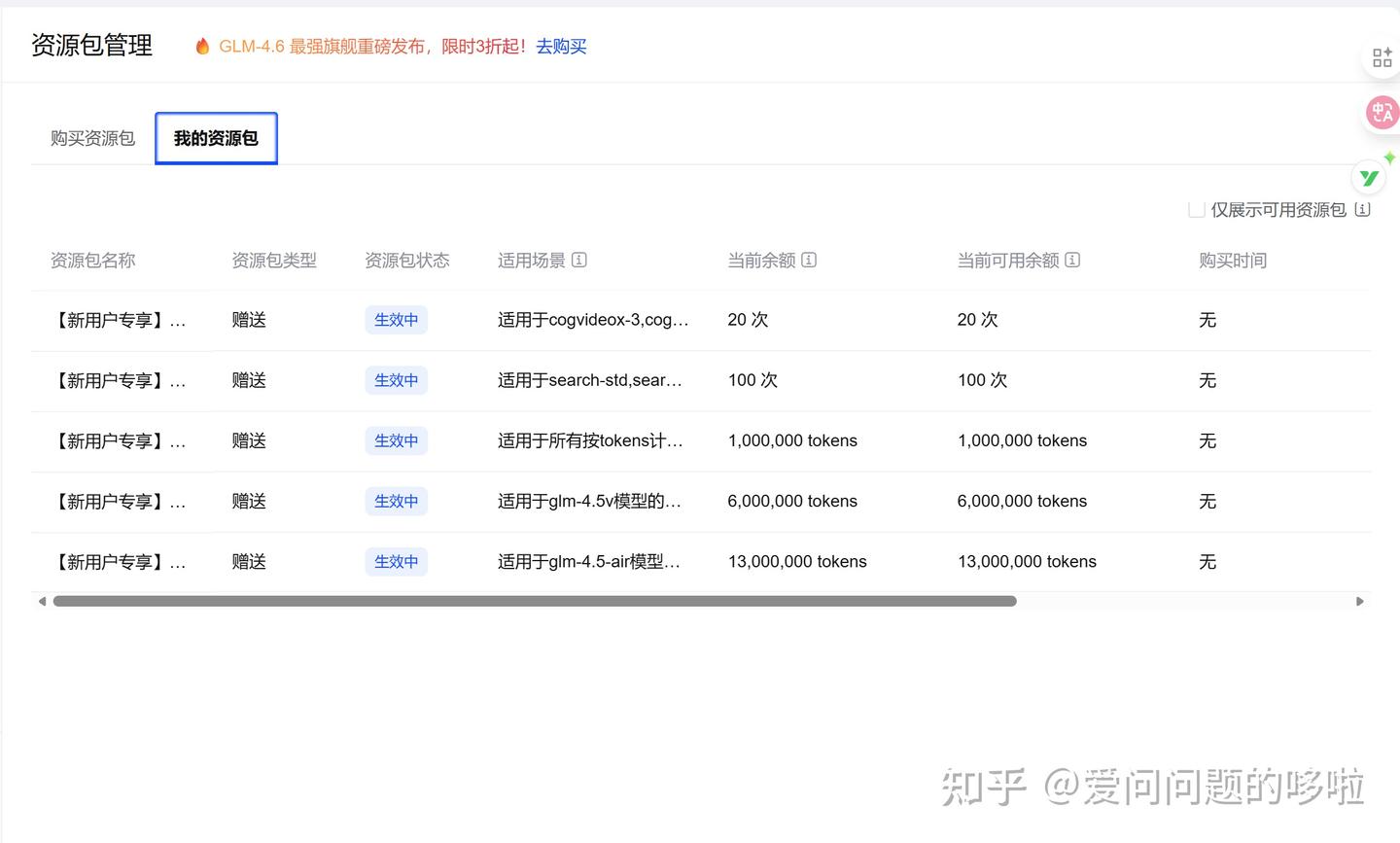Click 6,000,000 tokens under 当前余额

point(792,501)
